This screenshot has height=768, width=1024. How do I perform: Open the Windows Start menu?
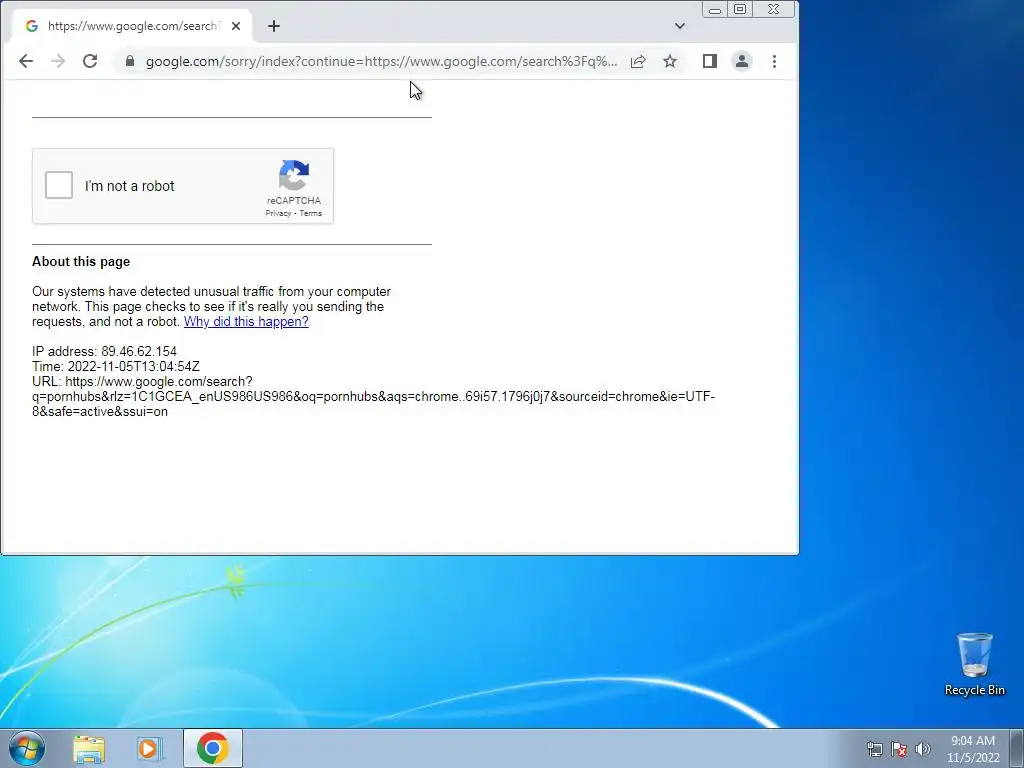[27, 748]
